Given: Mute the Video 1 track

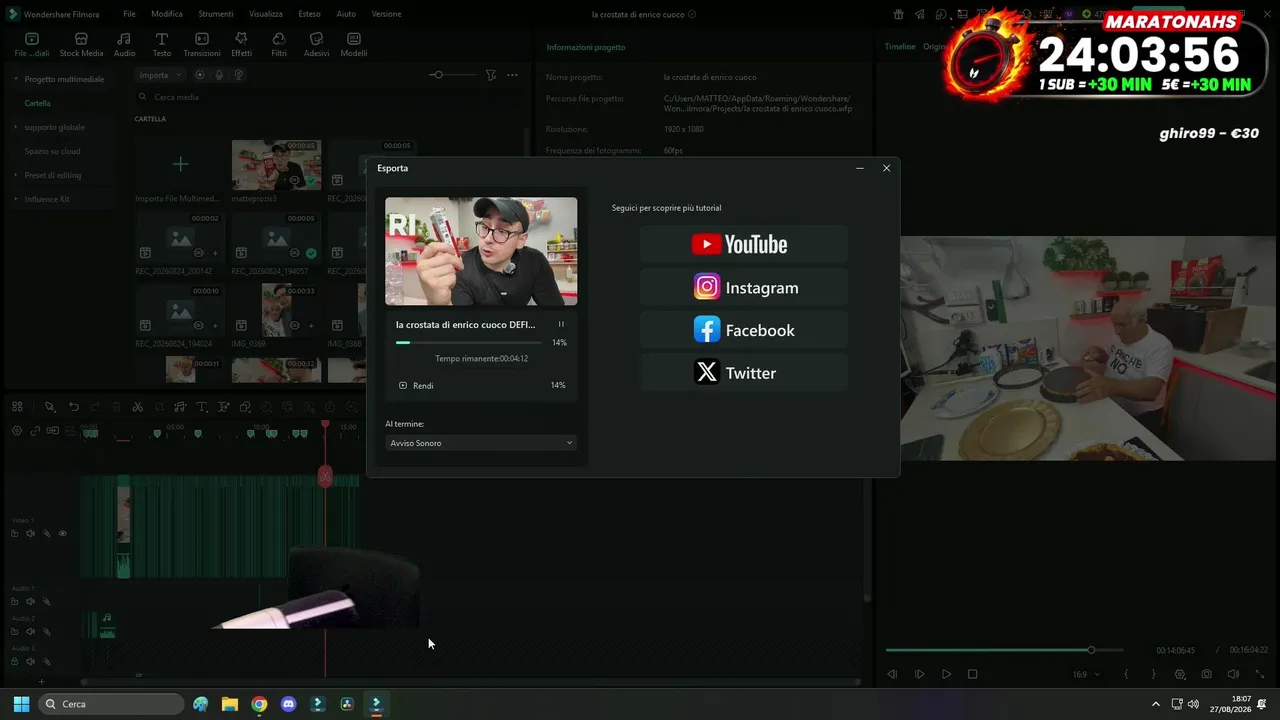Looking at the screenshot, I should coord(30,533).
